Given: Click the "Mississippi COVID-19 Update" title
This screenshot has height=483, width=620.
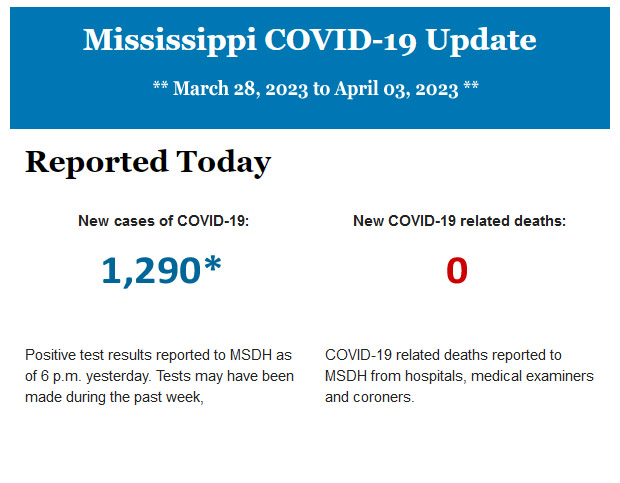Looking at the screenshot, I should click(309, 40).
